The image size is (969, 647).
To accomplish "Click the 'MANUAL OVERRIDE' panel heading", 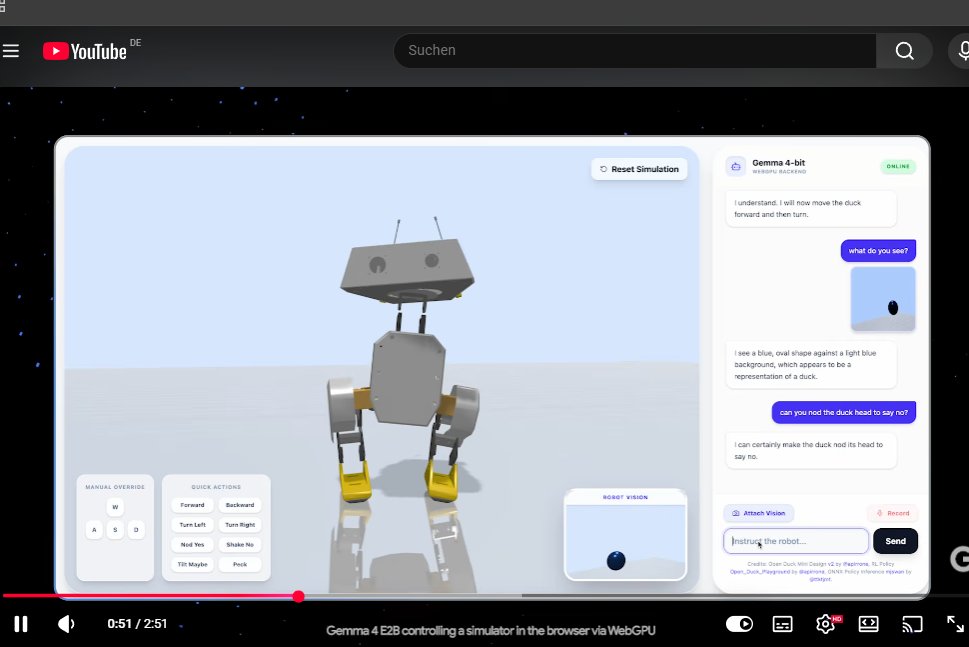I will tap(115, 487).
